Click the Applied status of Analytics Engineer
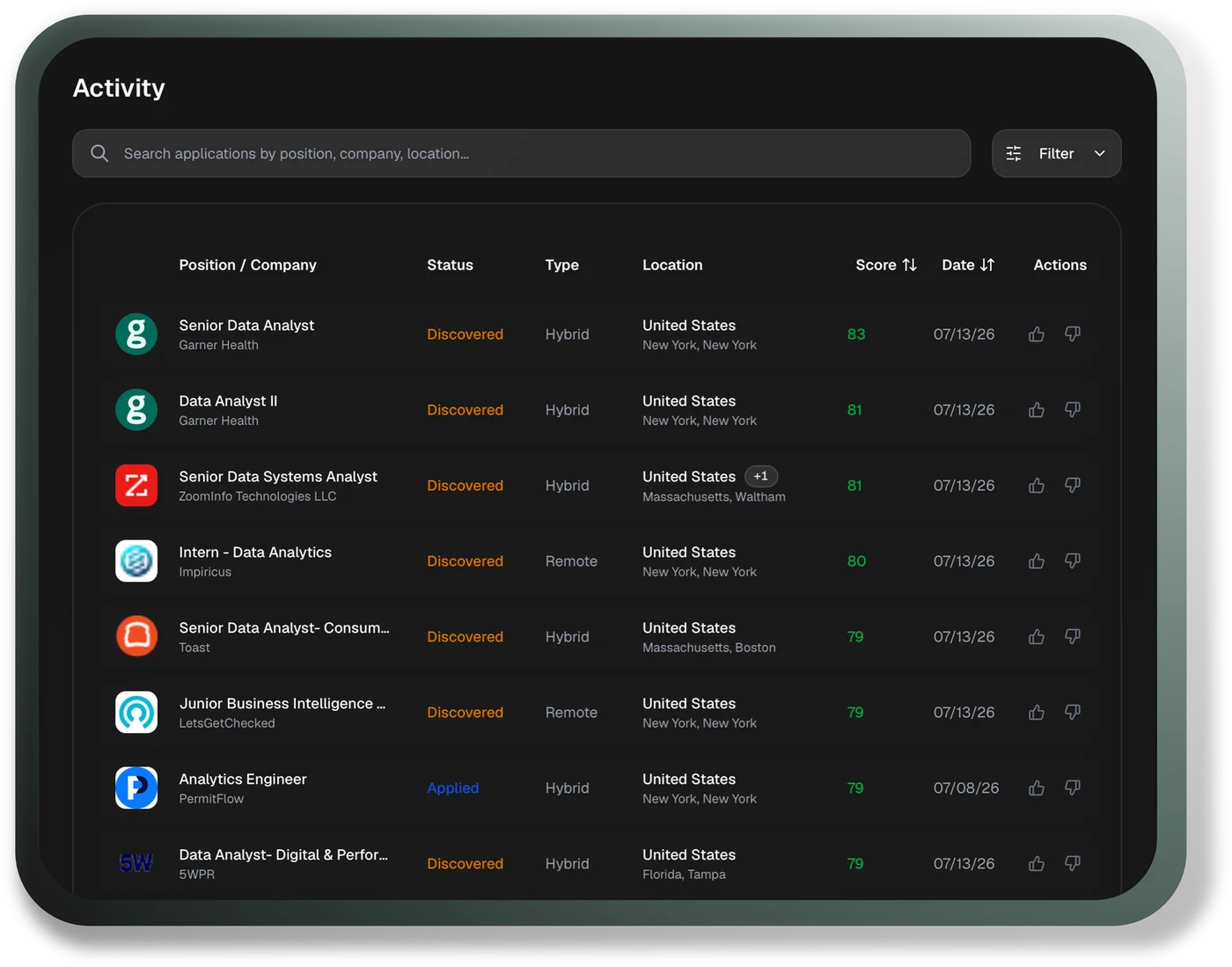 pos(453,788)
